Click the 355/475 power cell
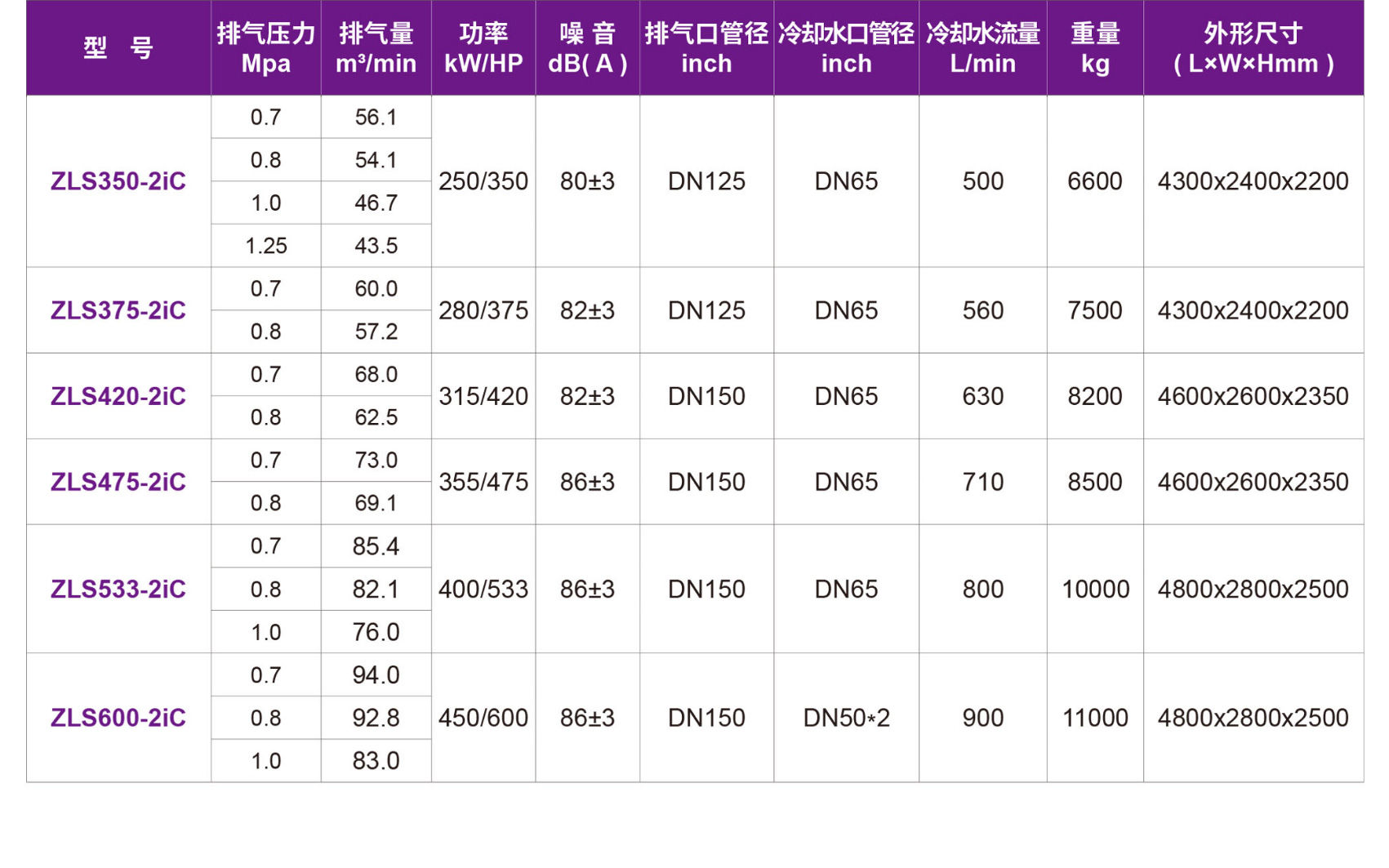Image resolution: width=1389 pixels, height=868 pixels. pyautogui.click(x=483, y=482)
